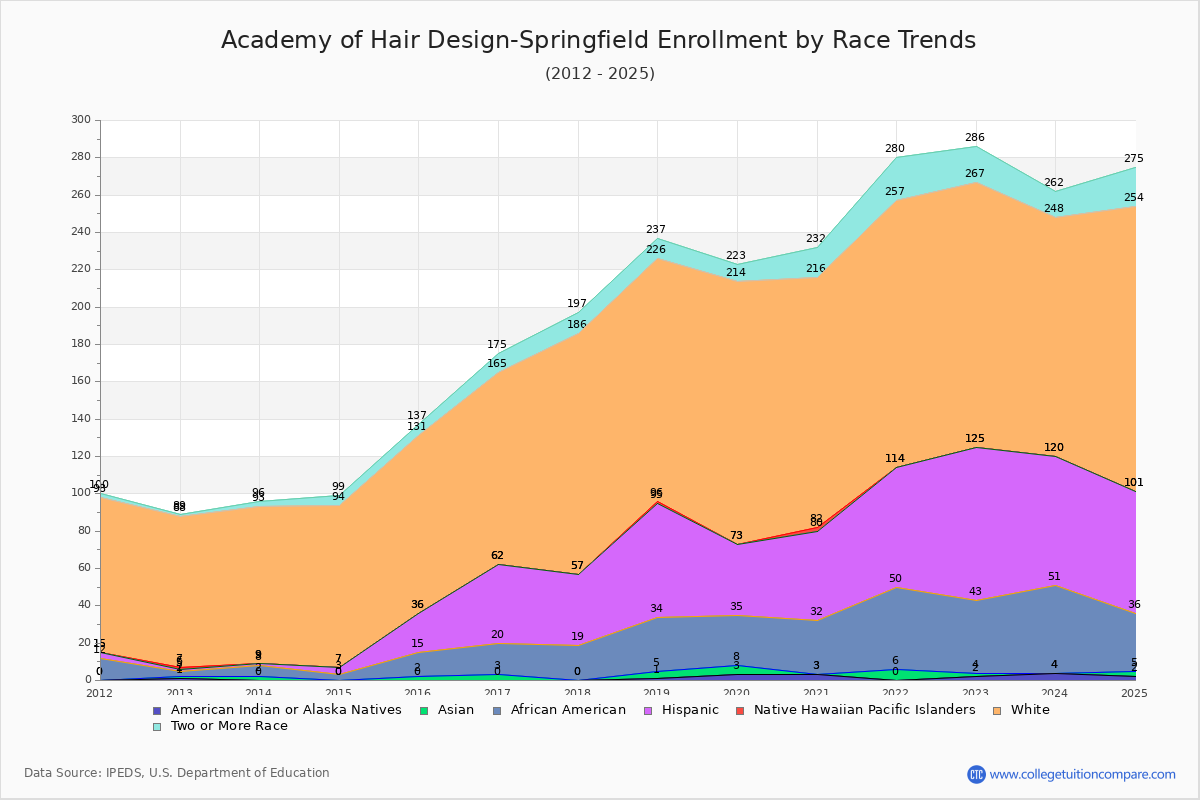Click the 280 data label for 2022
The height and width of the screenshot is (800, 1200).
[x=895, y=149]
